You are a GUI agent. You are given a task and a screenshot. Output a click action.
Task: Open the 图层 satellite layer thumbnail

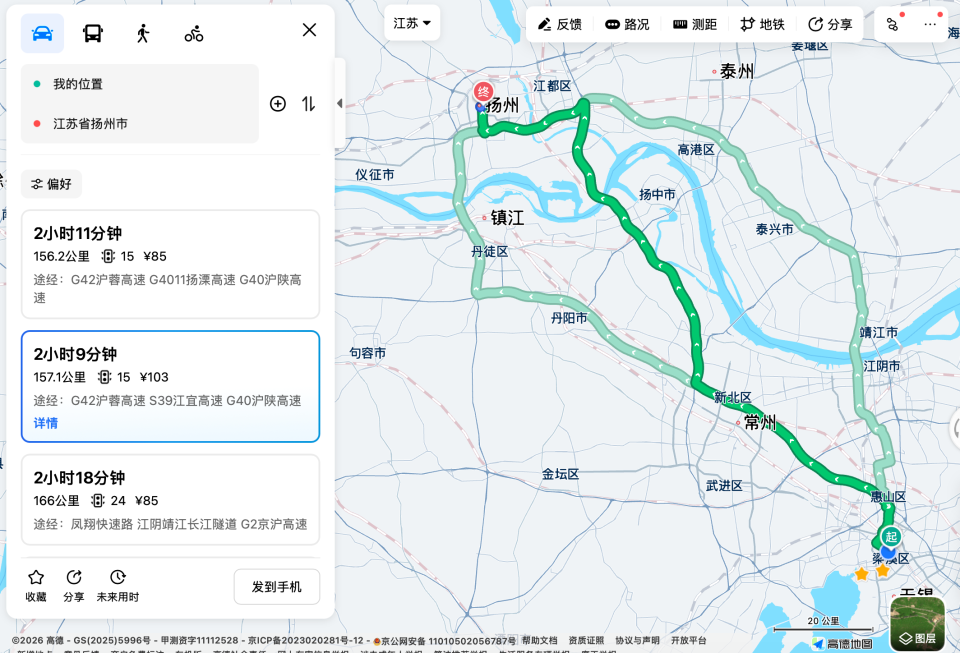tap(917, 624)
